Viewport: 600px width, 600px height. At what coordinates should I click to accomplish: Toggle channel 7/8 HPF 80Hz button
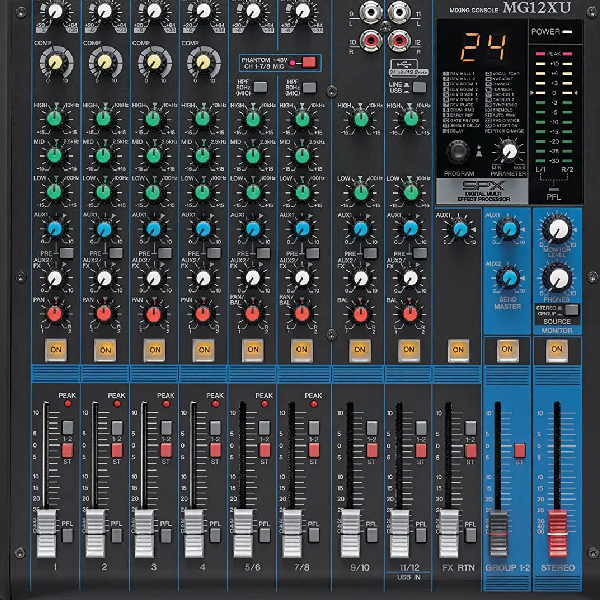(x=310, y=88)
